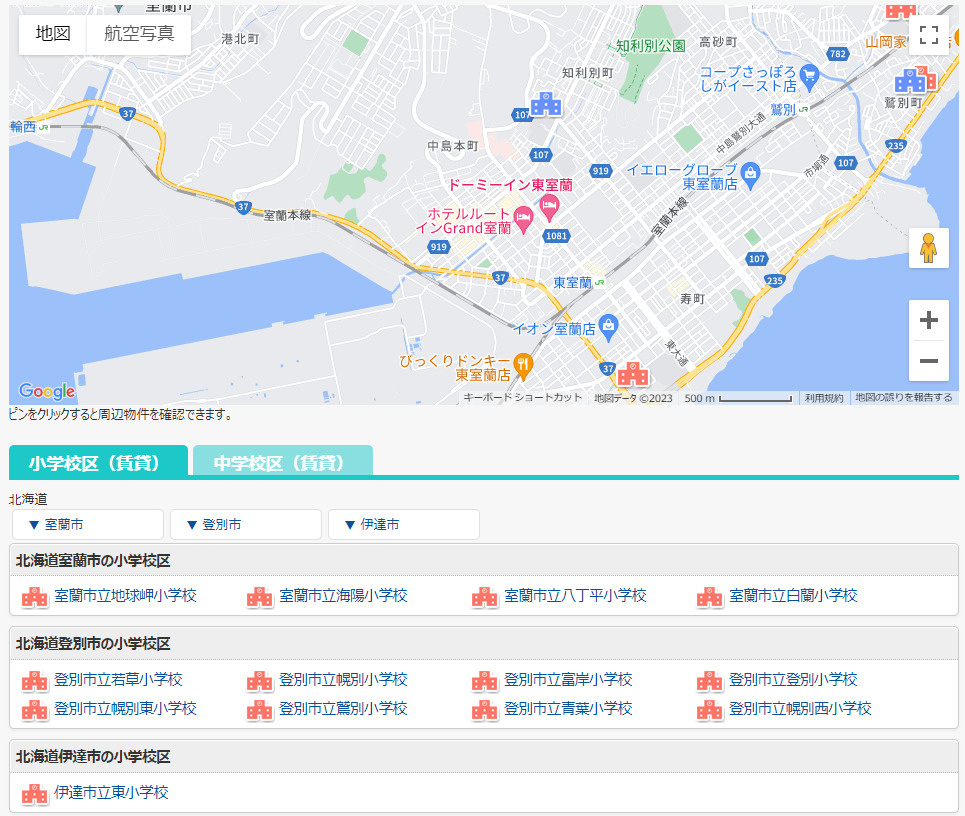Open 登別市立幌別小学校 link

[343, 679]
